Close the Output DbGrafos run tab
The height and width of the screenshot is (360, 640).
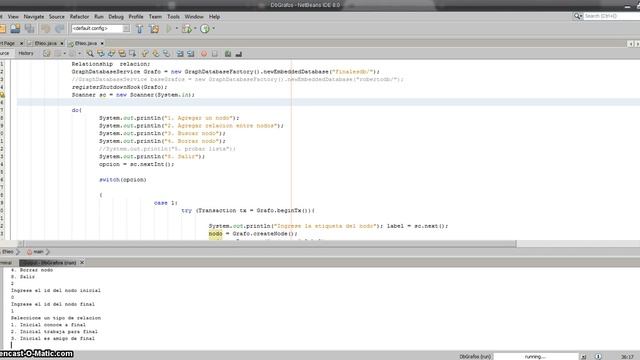pyautogui.click(x=82, y=262)
